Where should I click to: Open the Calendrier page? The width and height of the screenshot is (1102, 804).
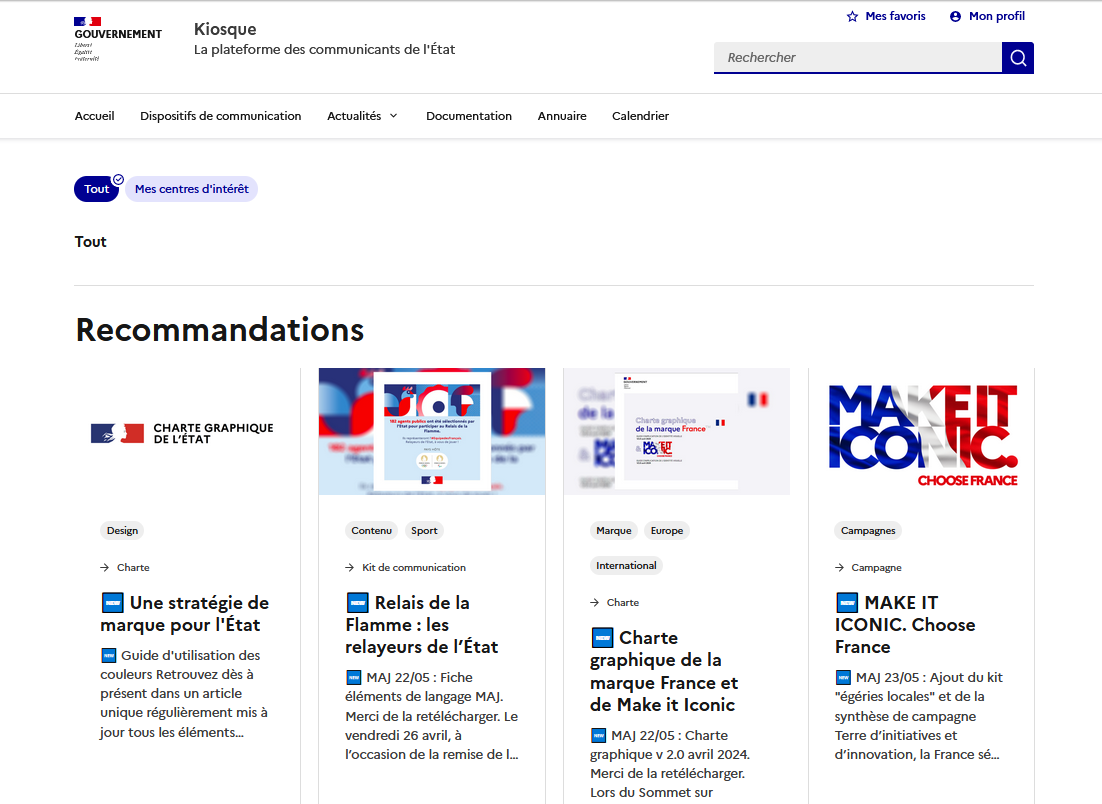pos(640,116)
